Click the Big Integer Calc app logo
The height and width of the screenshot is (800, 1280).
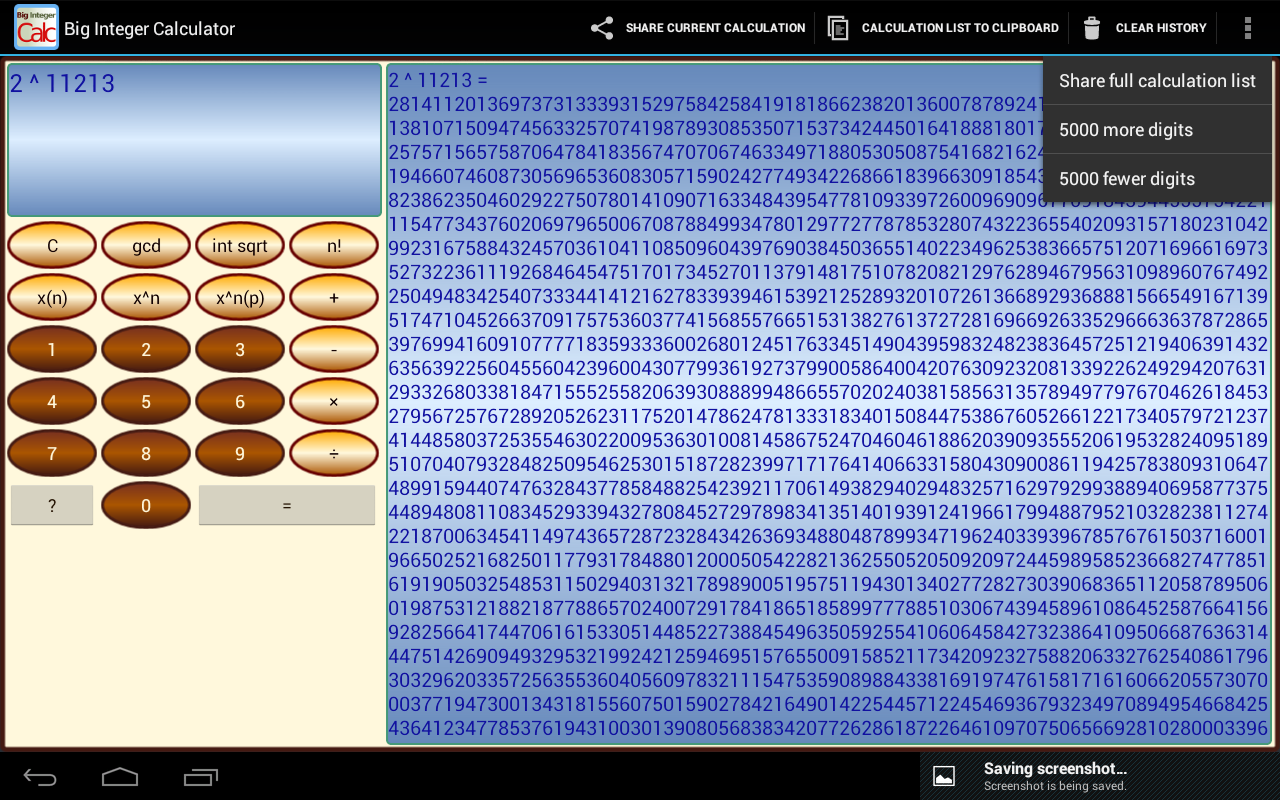33,27
